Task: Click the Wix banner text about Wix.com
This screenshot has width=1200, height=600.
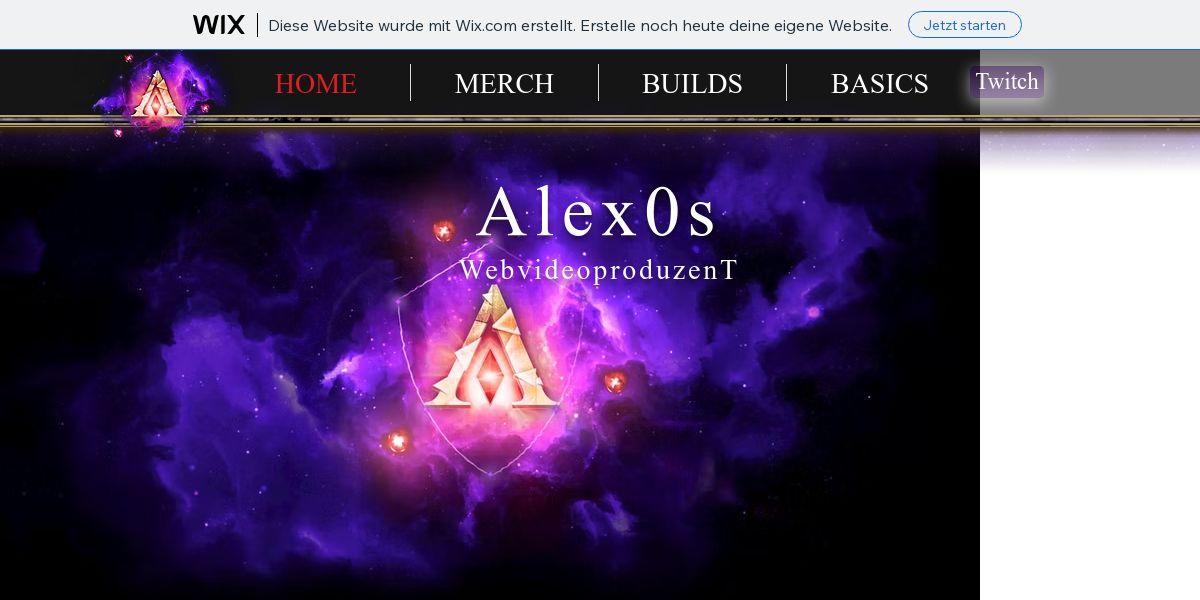Action: pos(580,26)
